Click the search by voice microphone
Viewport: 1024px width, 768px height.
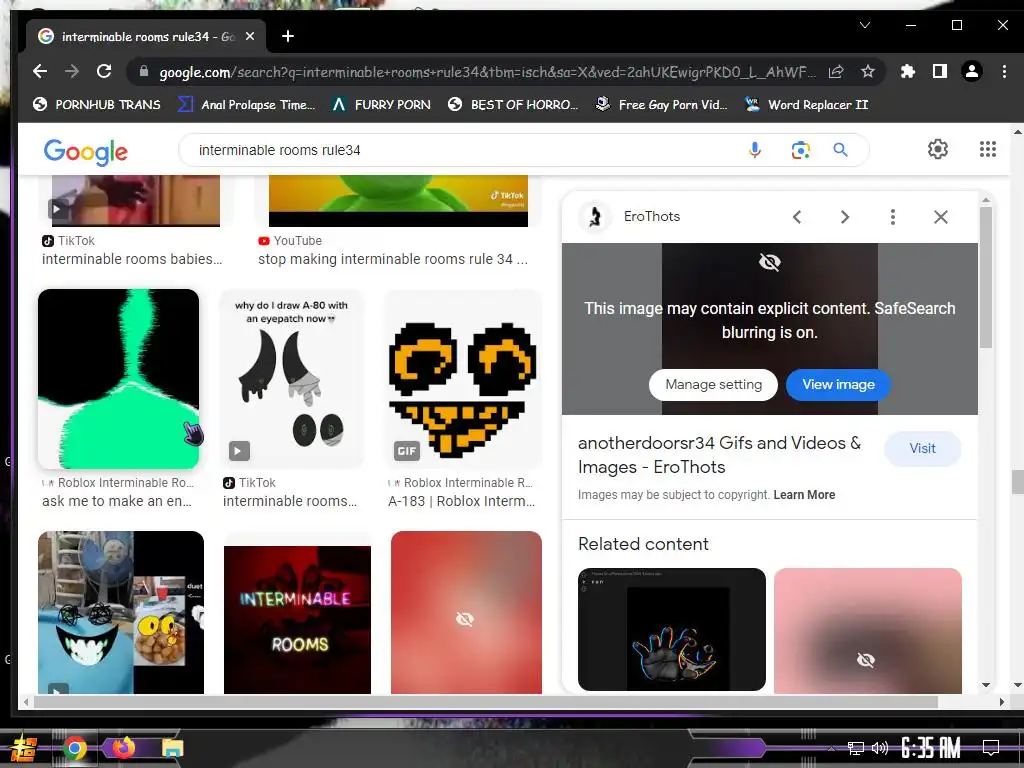pos(754,150)
